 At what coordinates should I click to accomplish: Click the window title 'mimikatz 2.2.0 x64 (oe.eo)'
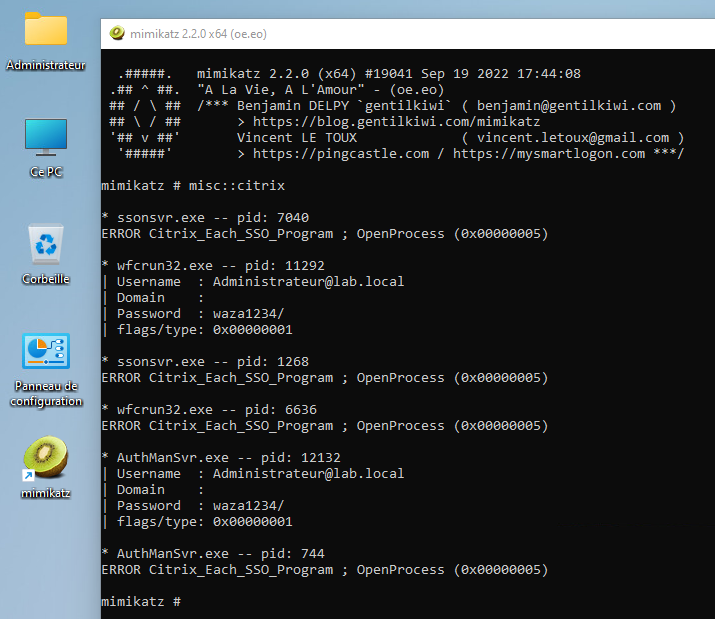[198, 34]
